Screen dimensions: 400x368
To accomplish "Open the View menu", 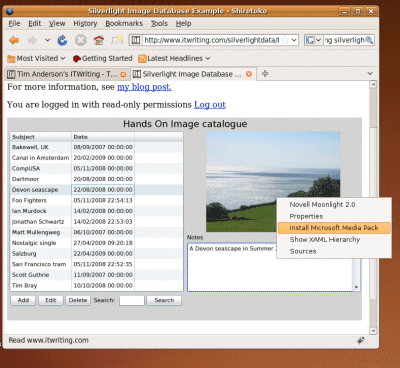I will (57, 24).
